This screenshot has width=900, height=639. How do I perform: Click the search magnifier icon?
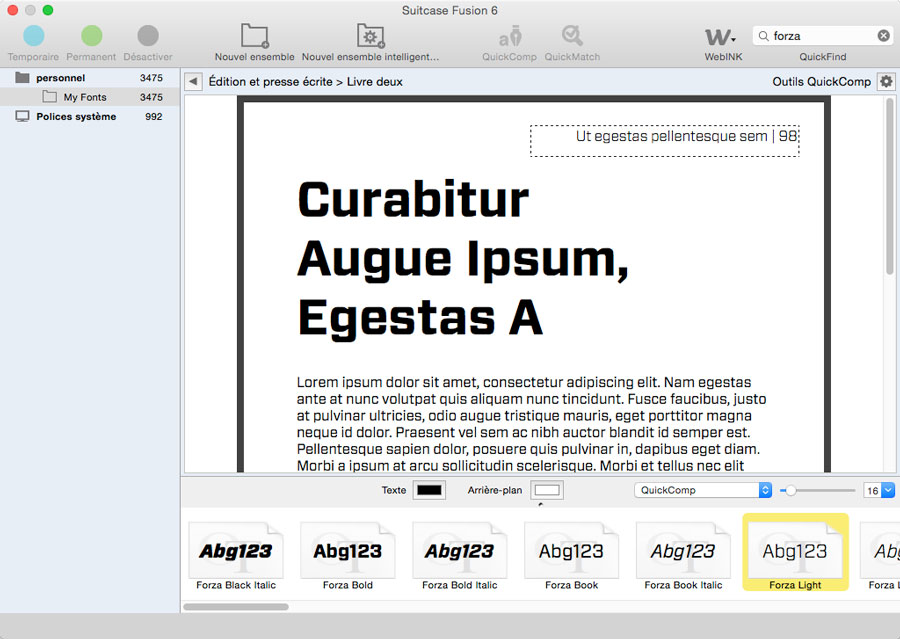tap(763, 36)
